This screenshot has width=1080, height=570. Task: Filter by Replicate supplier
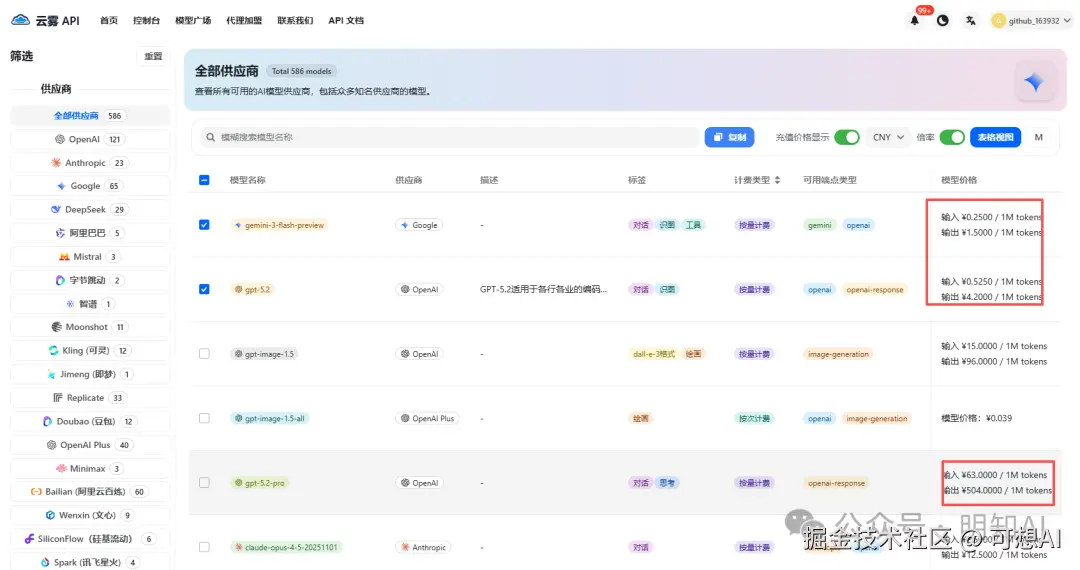tap(90, 397)
